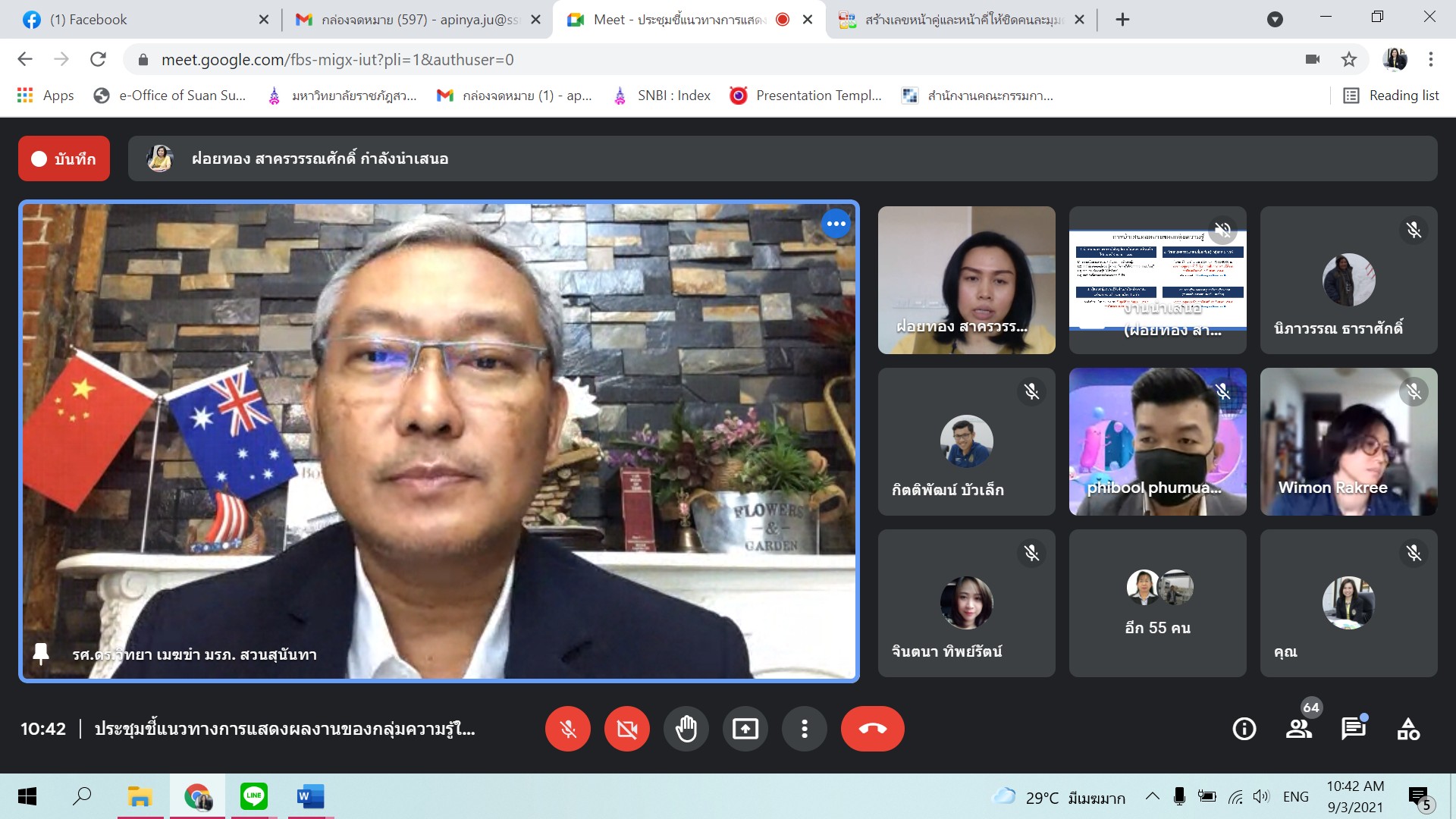
Task: Show the participants list (64)
Action: click(x=1299, y=729)
